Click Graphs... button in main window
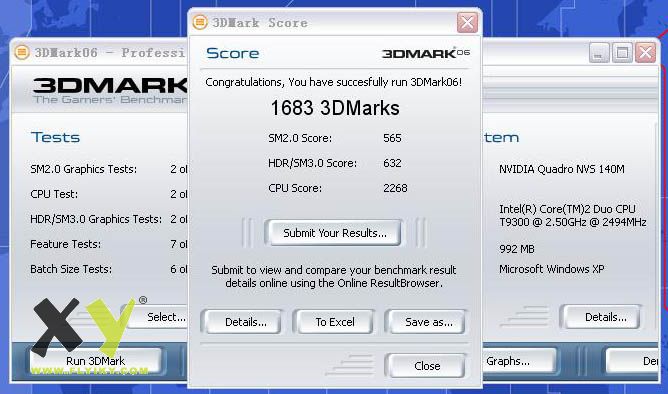The height and width of the screenshot is (394, 668). tap(519, 361)
